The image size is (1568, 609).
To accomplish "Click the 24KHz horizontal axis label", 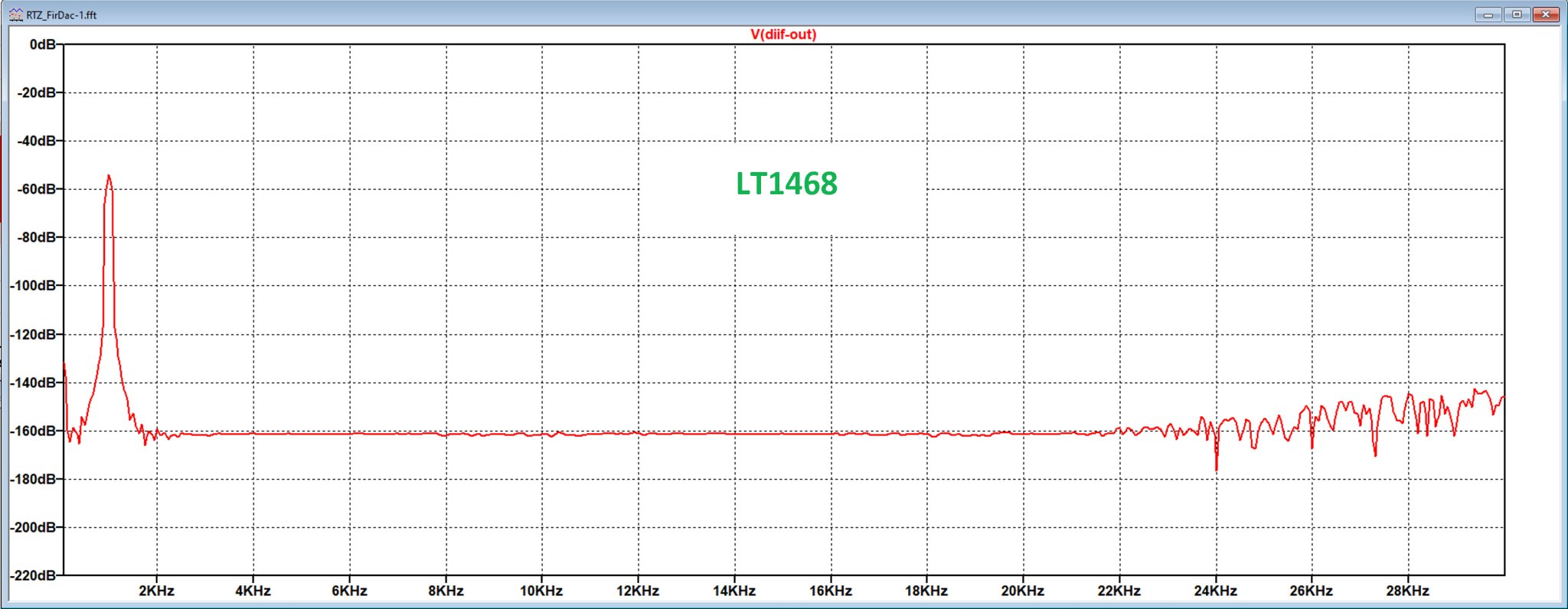I will [1216, 591].
